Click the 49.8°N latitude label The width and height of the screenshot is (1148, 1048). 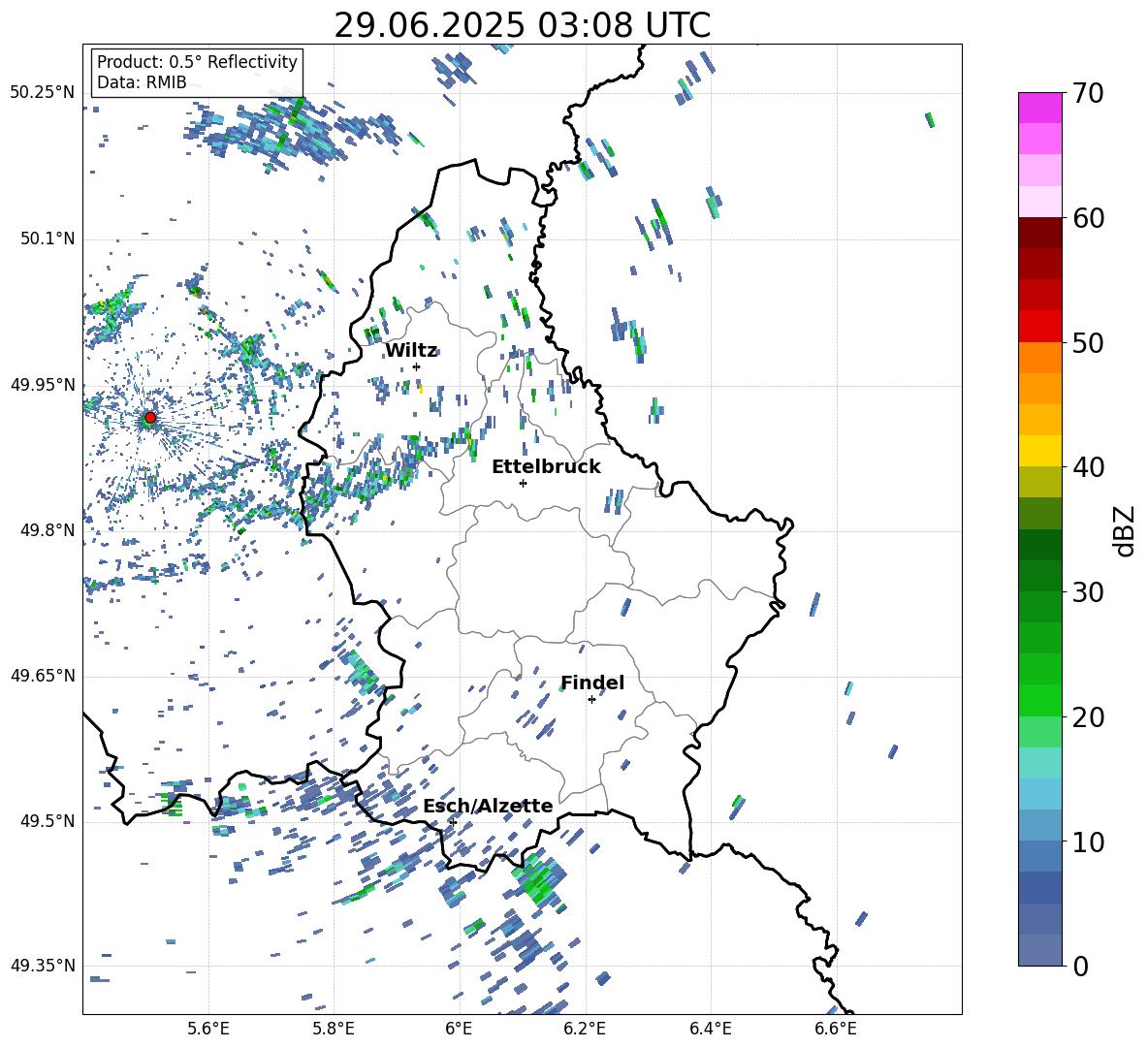(x=48, y=530)
